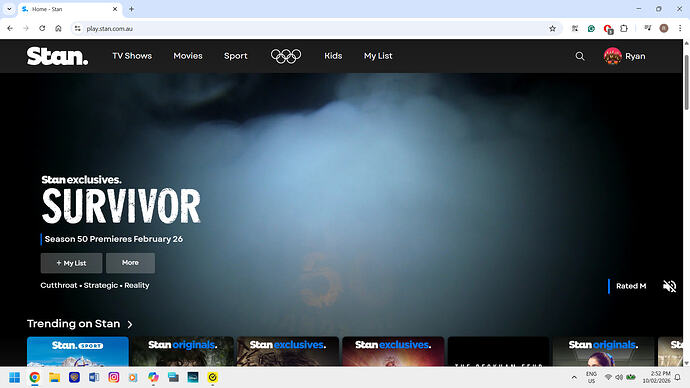Click the ENG US language indicator
690x388 pixels.
591,377
